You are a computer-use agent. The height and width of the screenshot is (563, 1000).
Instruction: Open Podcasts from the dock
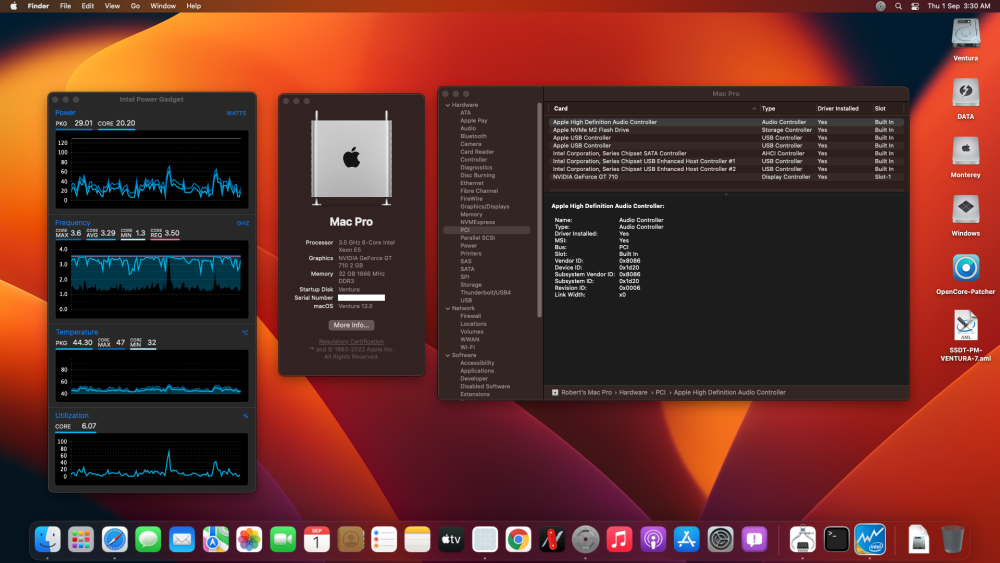coord(653,539)
